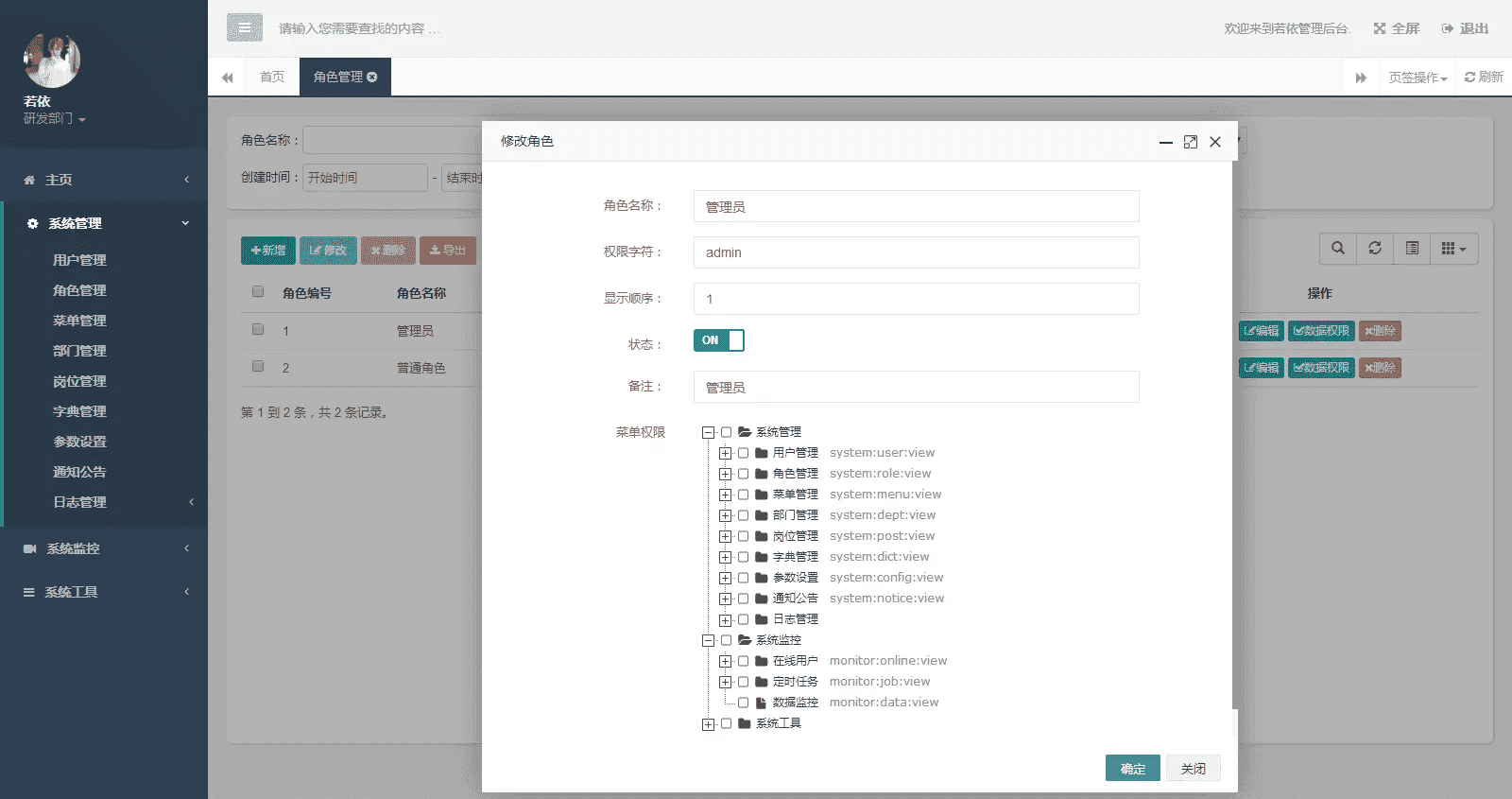Click the 通知公告 folder icon in tree
The image size is (1512, 799).
coord(761,599)
